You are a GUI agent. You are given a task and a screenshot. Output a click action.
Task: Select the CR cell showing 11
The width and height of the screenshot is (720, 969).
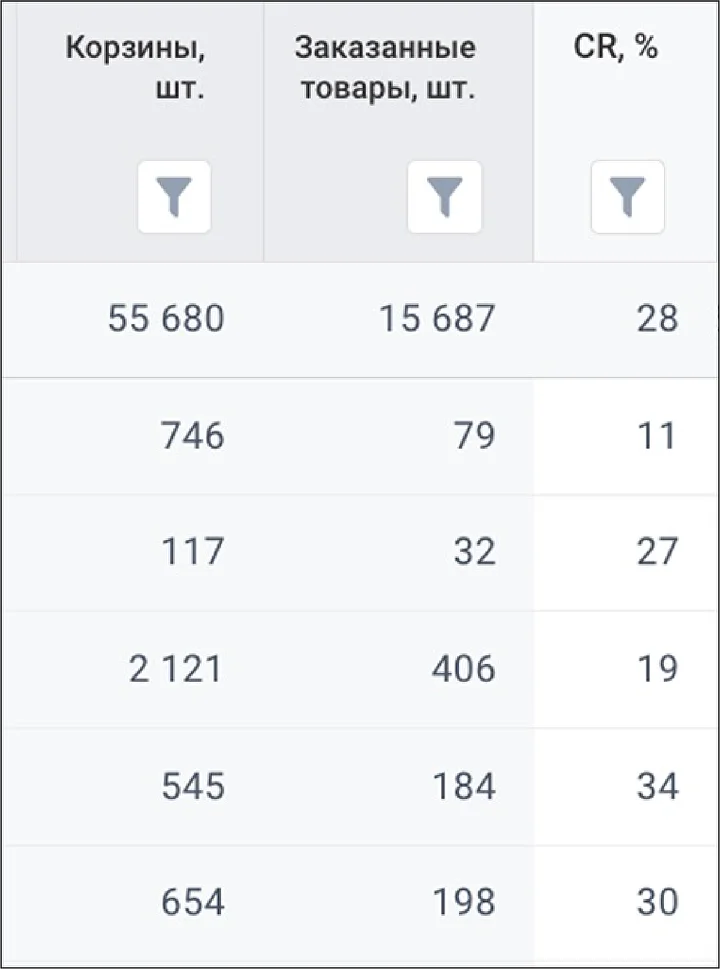658,436
